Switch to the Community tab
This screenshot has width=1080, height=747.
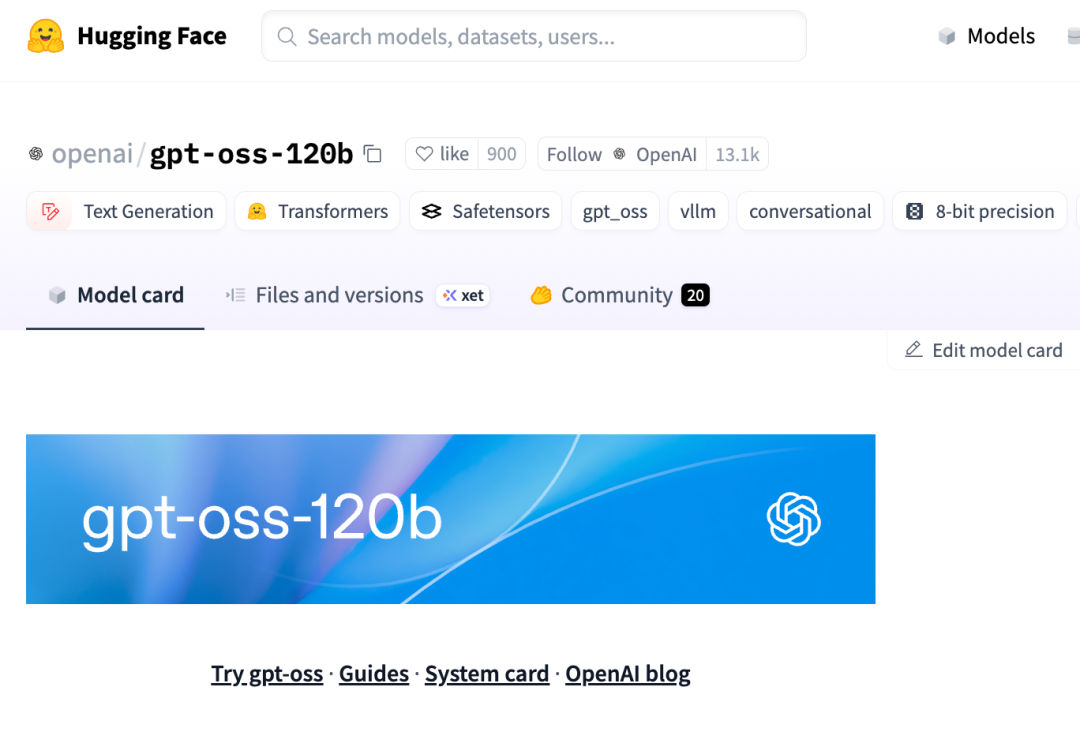[x=617, y=295]
